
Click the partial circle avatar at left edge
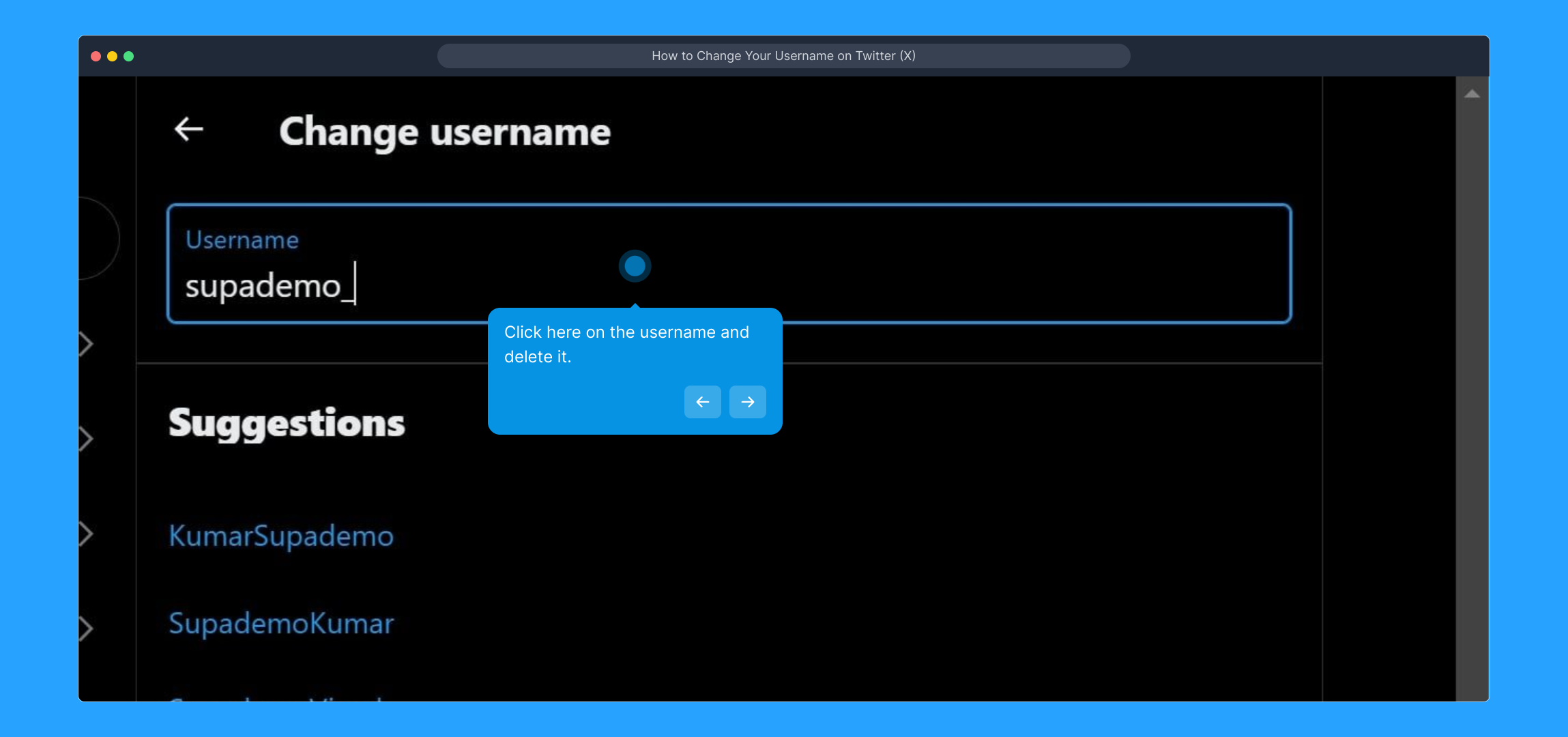click(x=98, y=238)
